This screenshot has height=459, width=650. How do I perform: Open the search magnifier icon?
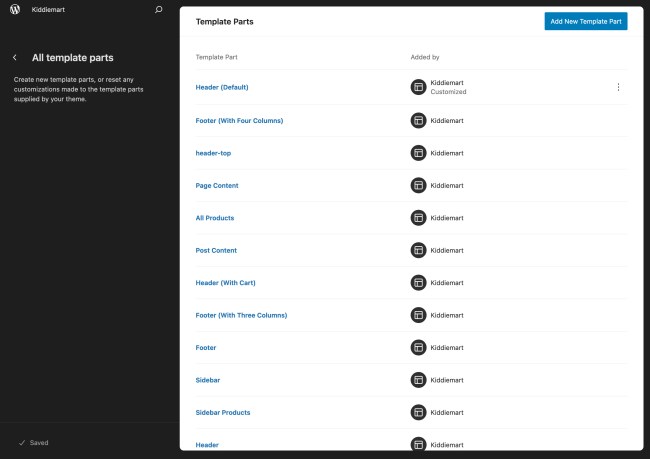point(158,9)
